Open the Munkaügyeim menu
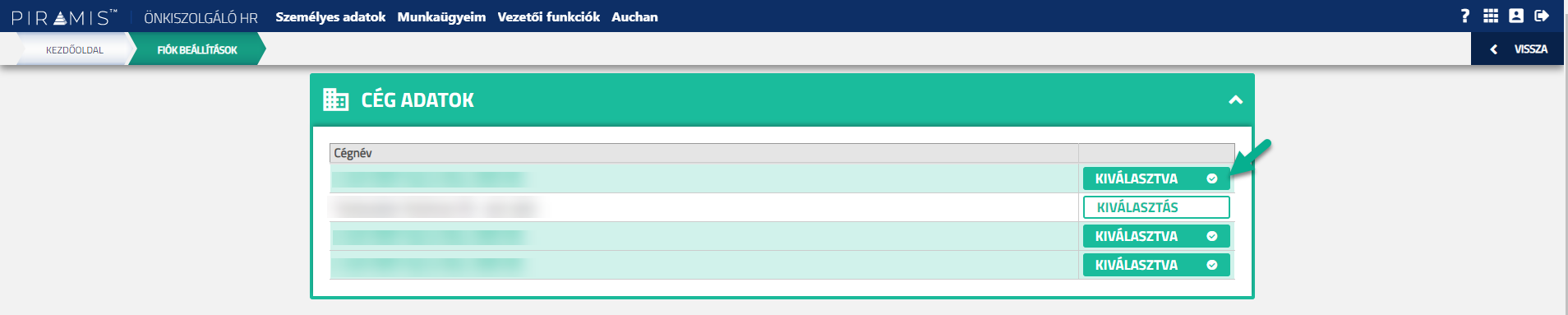 pos(441,16)
